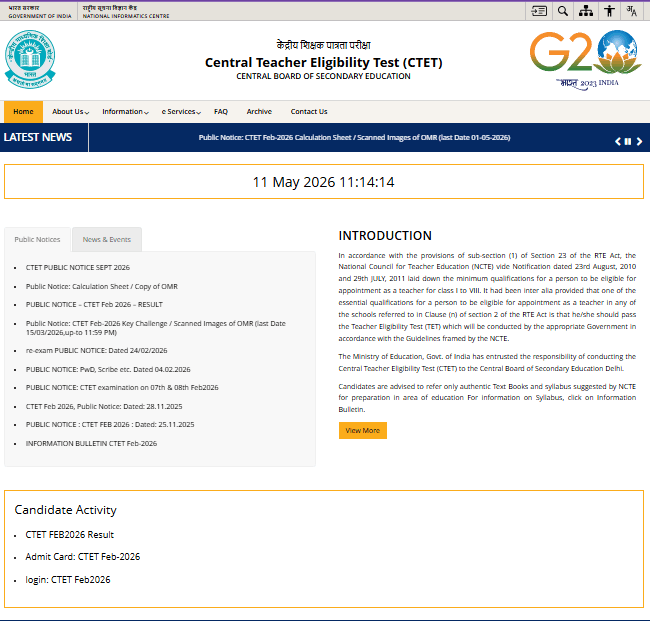Open INFORMATION BULLETIN CTET Feb-2026
Image resolution: width=650 pixels, height=621 pixels.
pos(91,444)
